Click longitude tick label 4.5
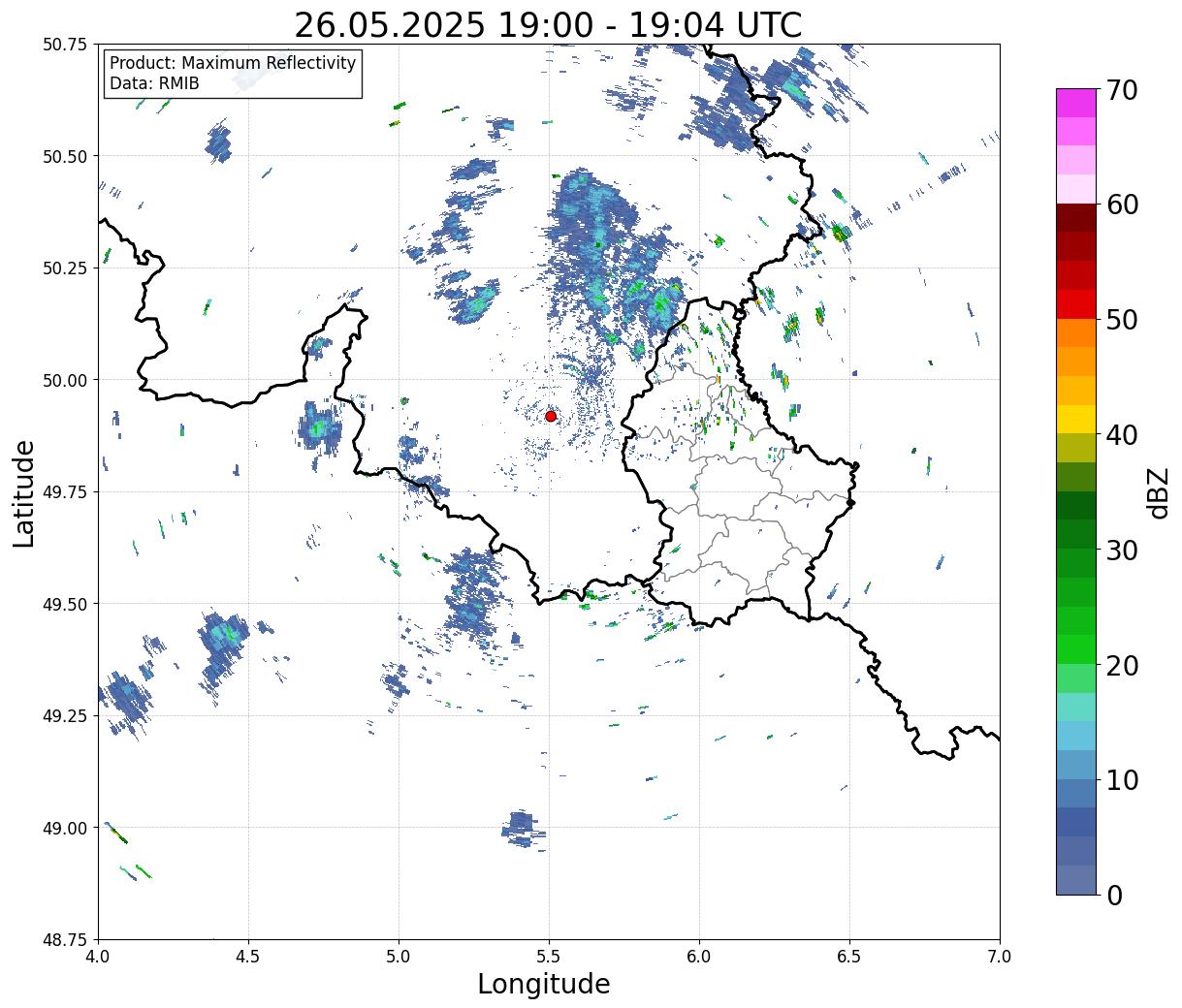The image size is (1182, 1008). (x=248, y=957)
